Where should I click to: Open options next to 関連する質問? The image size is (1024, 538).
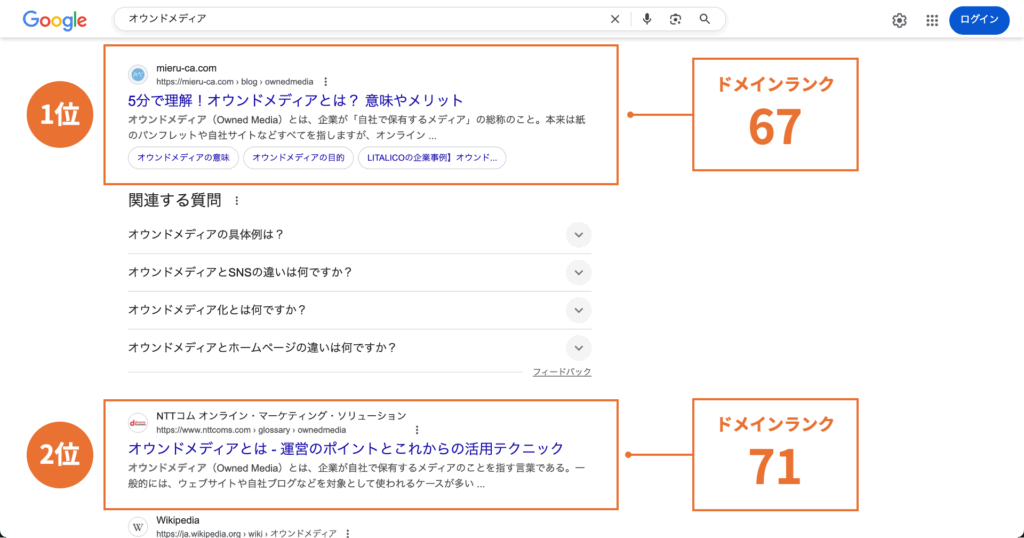click(x=236, y=200)
